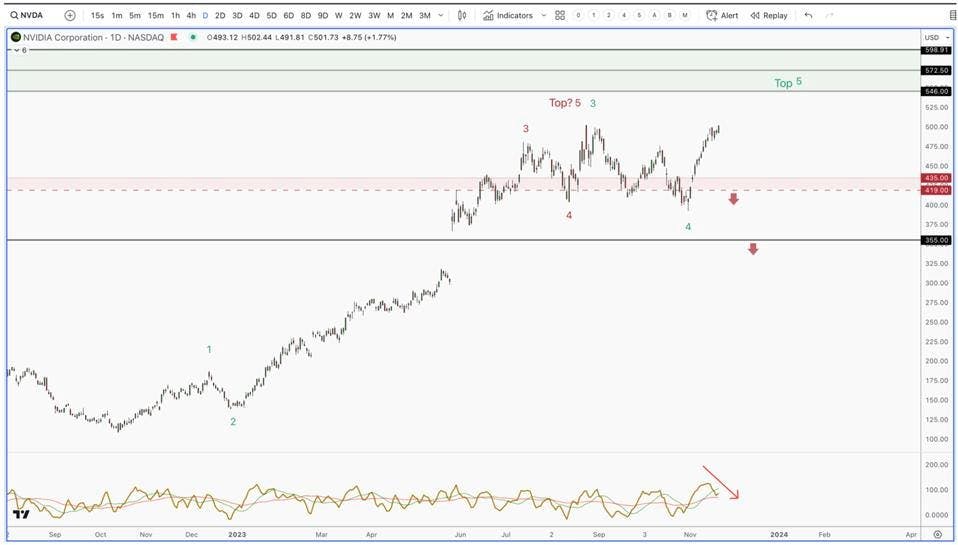Viewport: 958px width, 545px height.
Task: Click the circled 0 toolbar button
Action: click(x=578, y=15)
